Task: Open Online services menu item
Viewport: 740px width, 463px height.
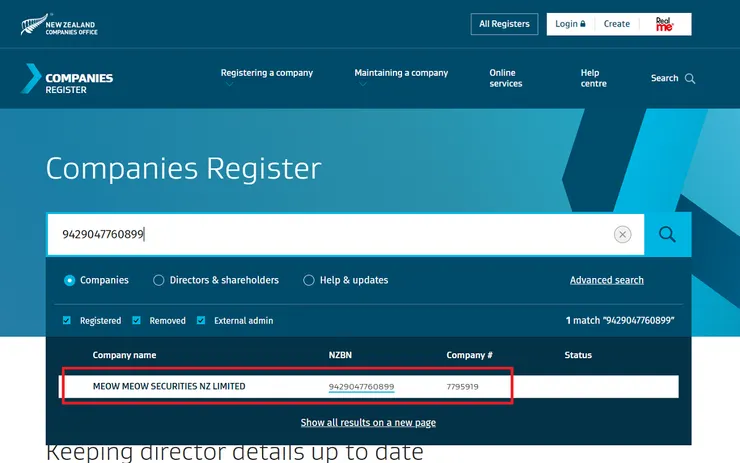Action: point(505,78)
